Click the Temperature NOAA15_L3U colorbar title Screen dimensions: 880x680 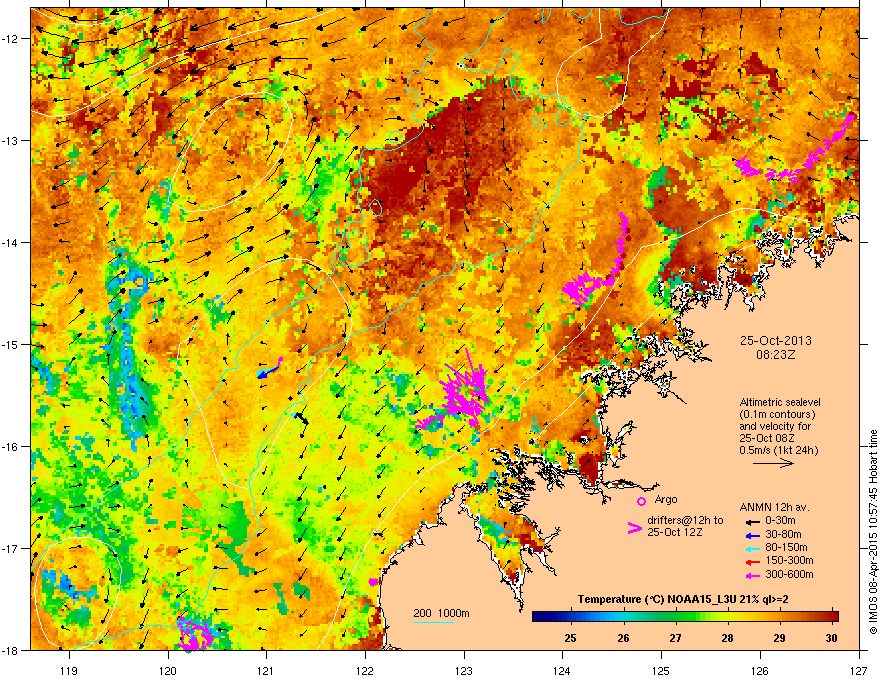click(683, 599)
